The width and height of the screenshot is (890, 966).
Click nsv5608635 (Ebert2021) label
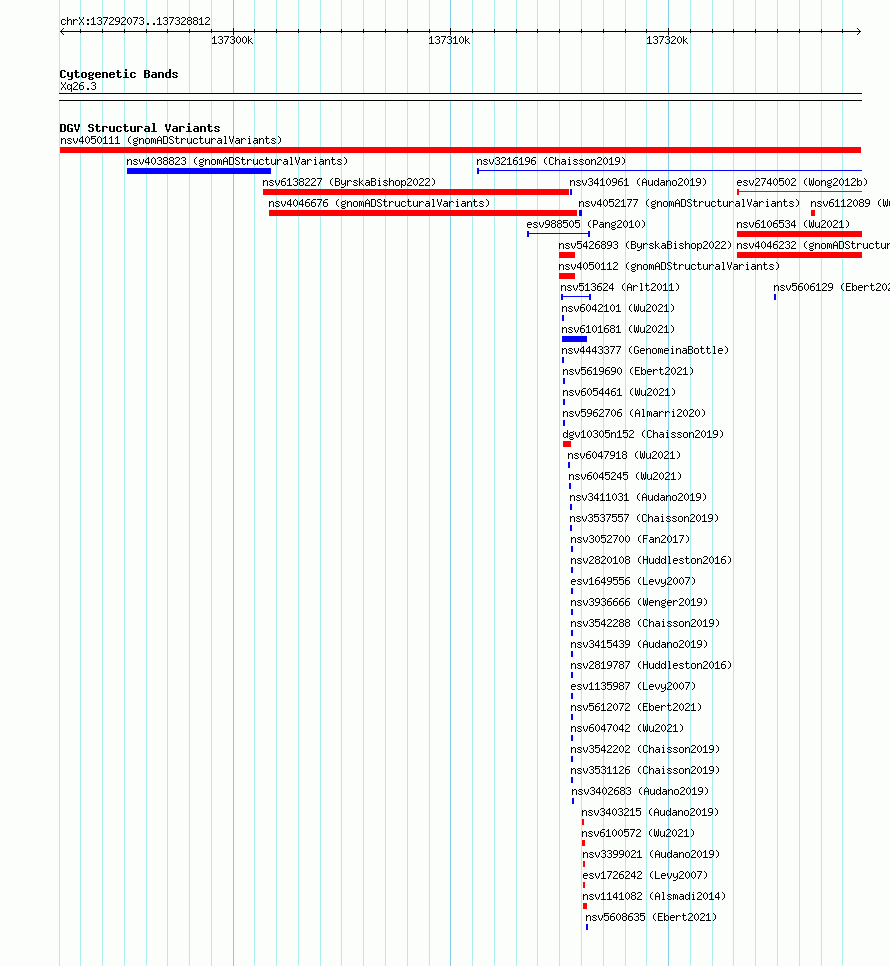pos(651,915)
